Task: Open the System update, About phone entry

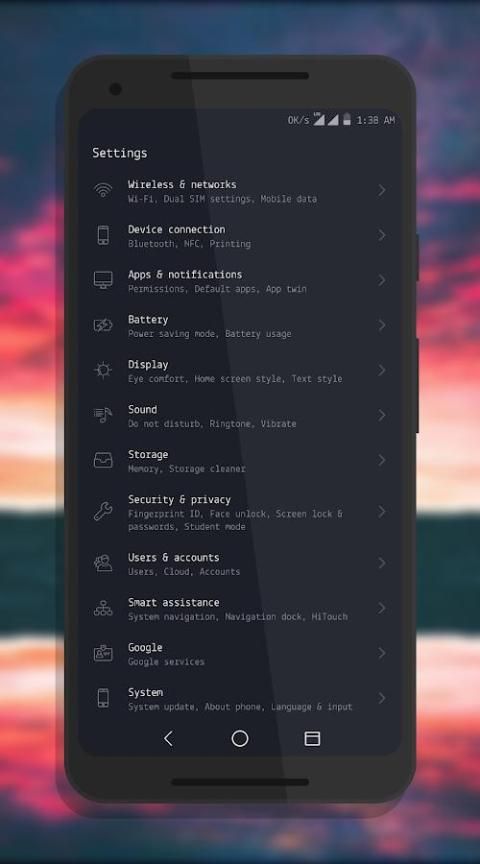Action: [240, 699]
